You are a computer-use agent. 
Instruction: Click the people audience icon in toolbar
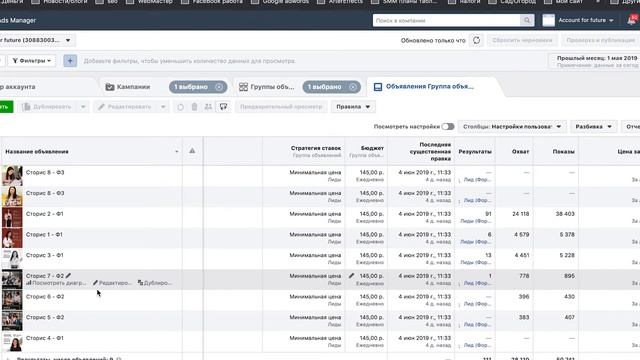[208, 107]
